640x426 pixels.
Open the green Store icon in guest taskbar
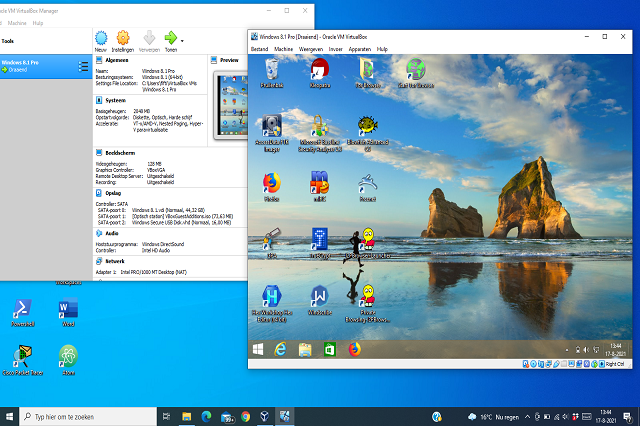[330, 350]
